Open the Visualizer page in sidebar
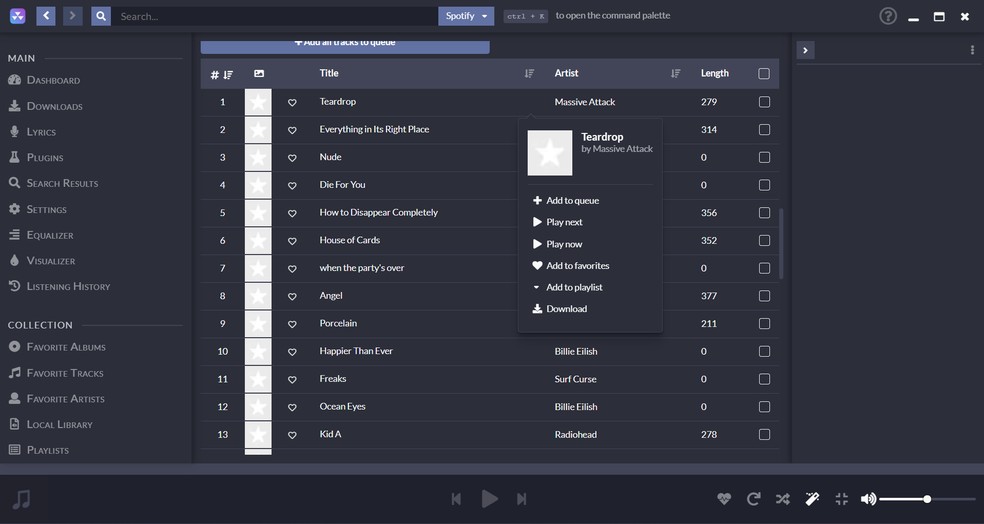 coord(51,261)
